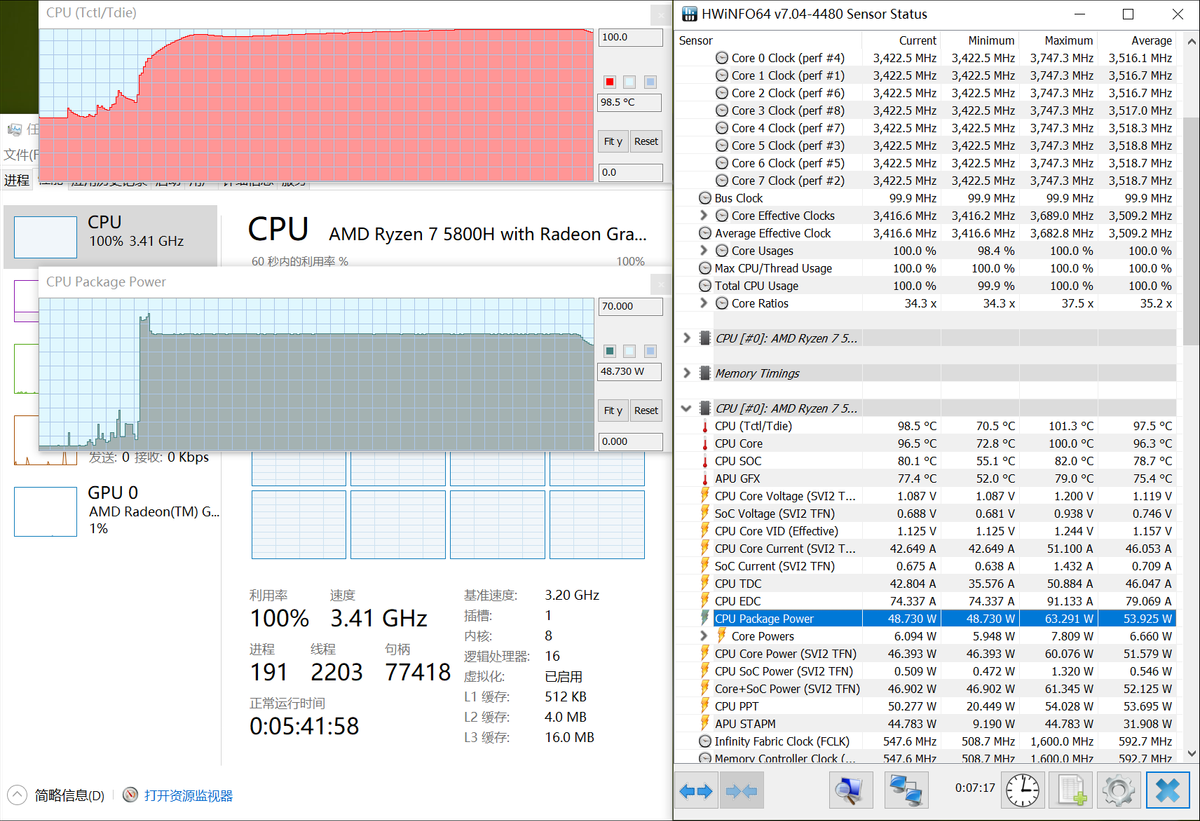Pick blue swatch in CPU Package Power graph

click(650, 351)
